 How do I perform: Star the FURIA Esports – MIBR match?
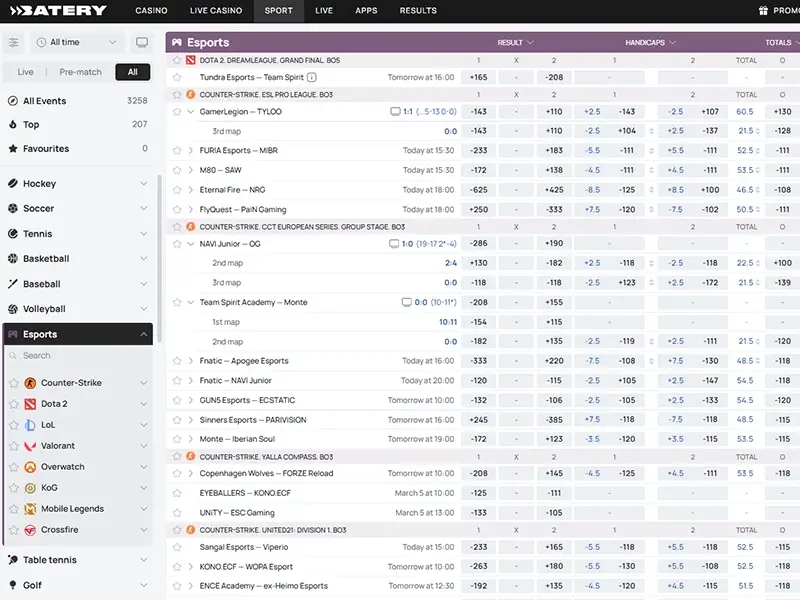click(177, 151)
